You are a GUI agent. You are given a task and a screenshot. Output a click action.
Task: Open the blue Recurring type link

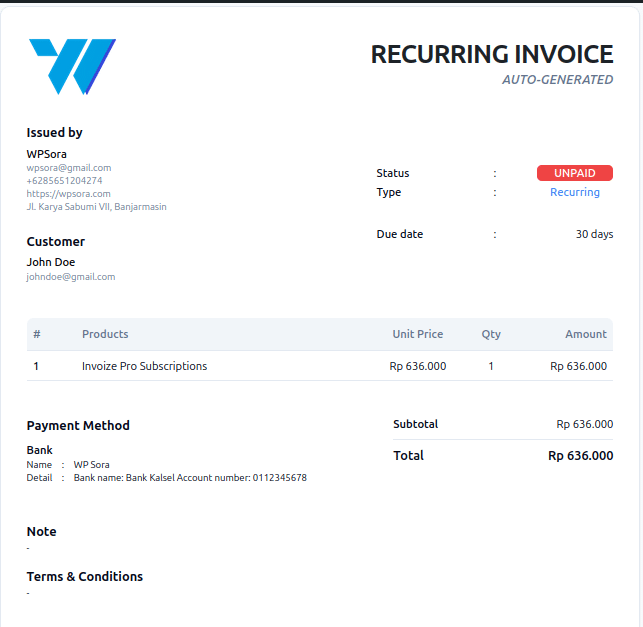coord(574,192)
